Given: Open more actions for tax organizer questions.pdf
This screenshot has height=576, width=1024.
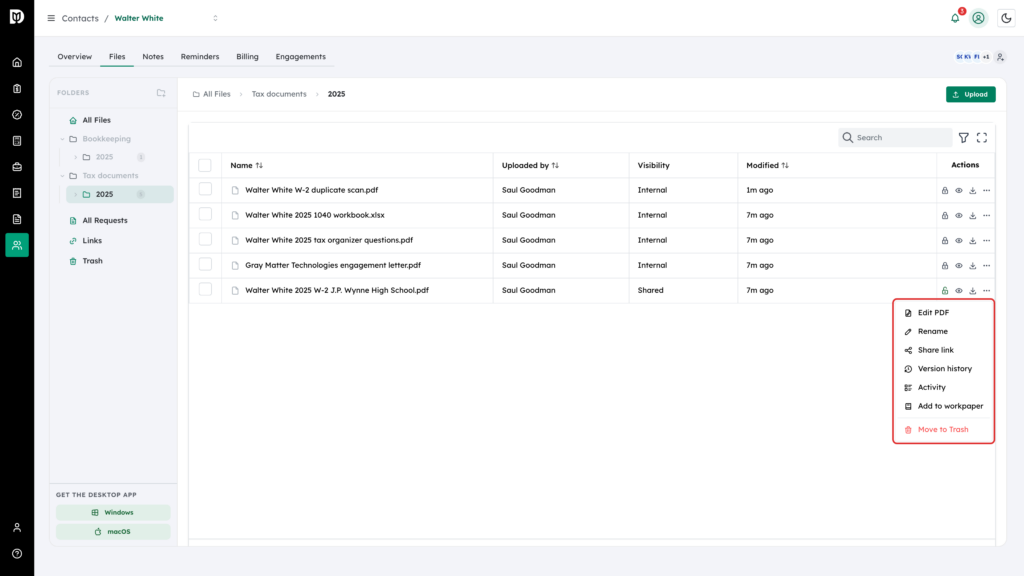Looking at the screenshot, I should pos(986,240).
